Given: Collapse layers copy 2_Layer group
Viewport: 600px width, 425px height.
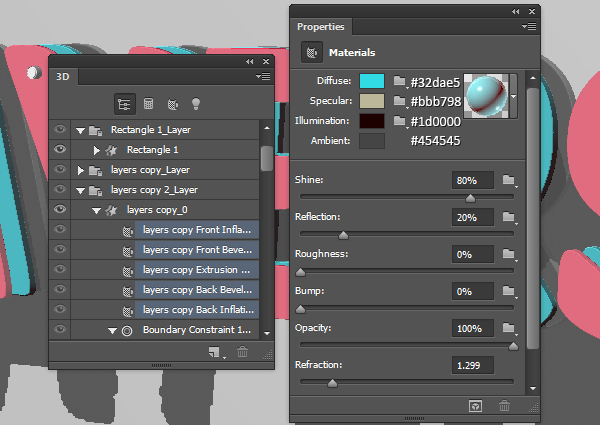Looking at the screenshot, I should pyautogui.click(x=80, y=191).
